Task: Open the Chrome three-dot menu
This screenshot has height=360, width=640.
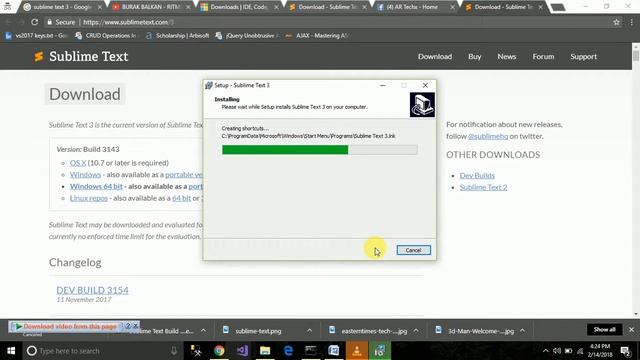Action: tap(631, 22)
